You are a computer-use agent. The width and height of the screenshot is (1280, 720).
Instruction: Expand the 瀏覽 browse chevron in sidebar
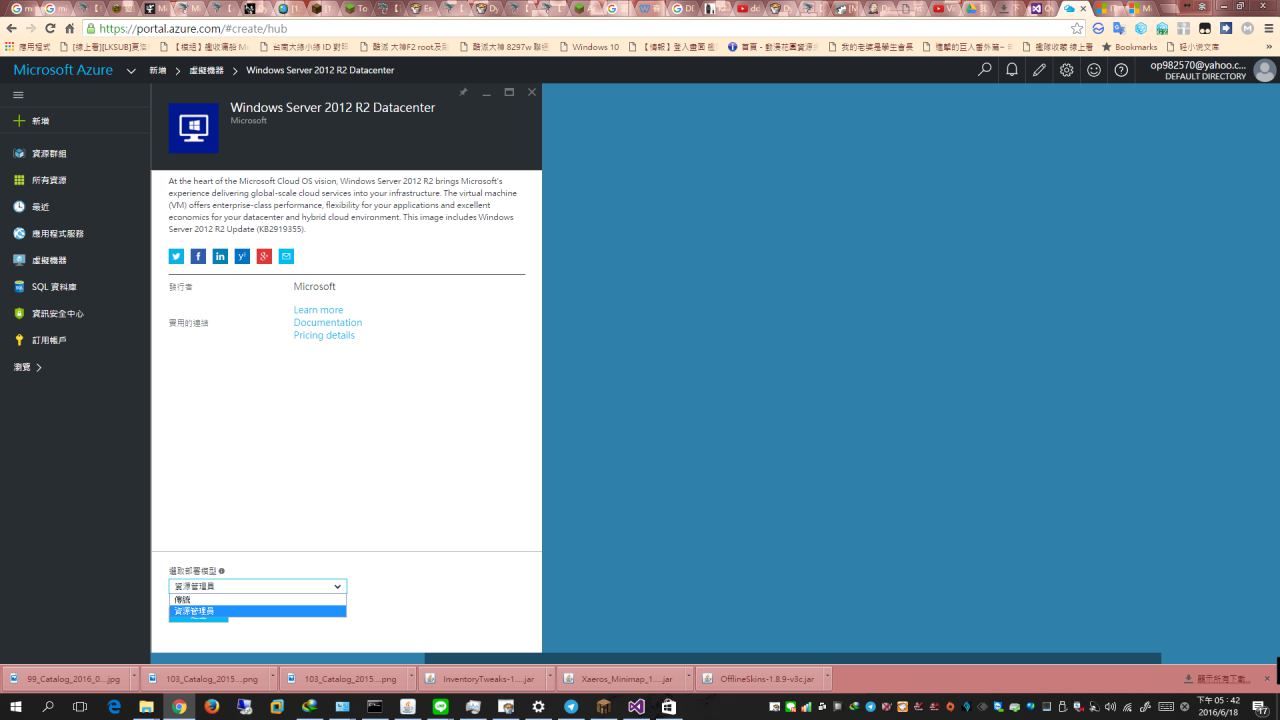coord(39,368)
